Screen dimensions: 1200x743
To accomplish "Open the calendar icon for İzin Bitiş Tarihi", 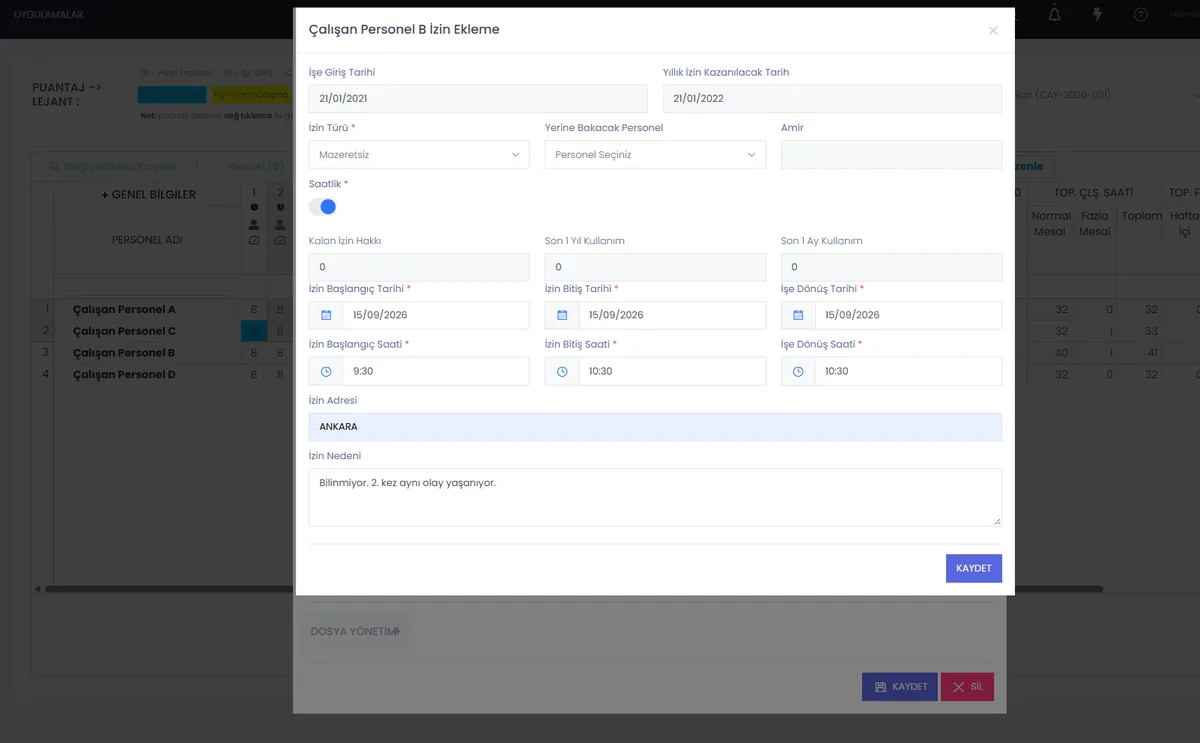I will 562,315.
